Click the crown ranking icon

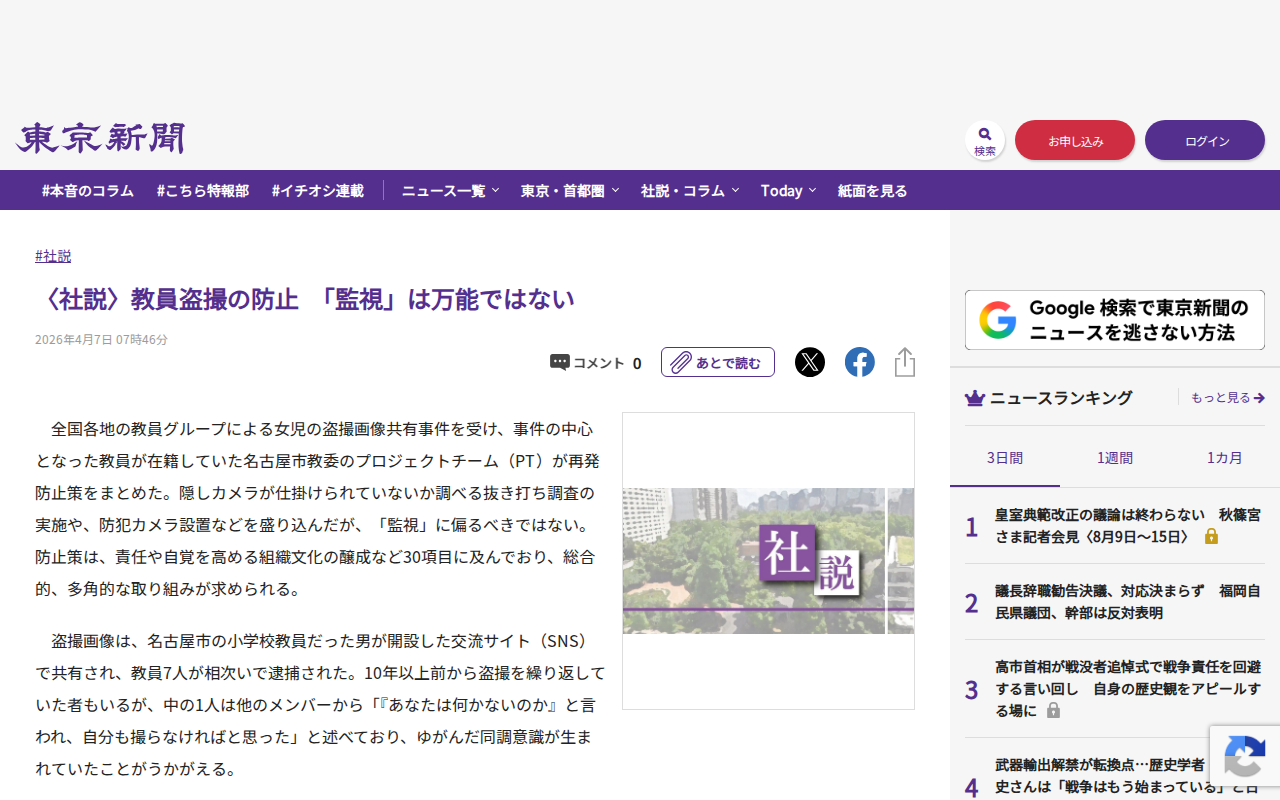975,398
